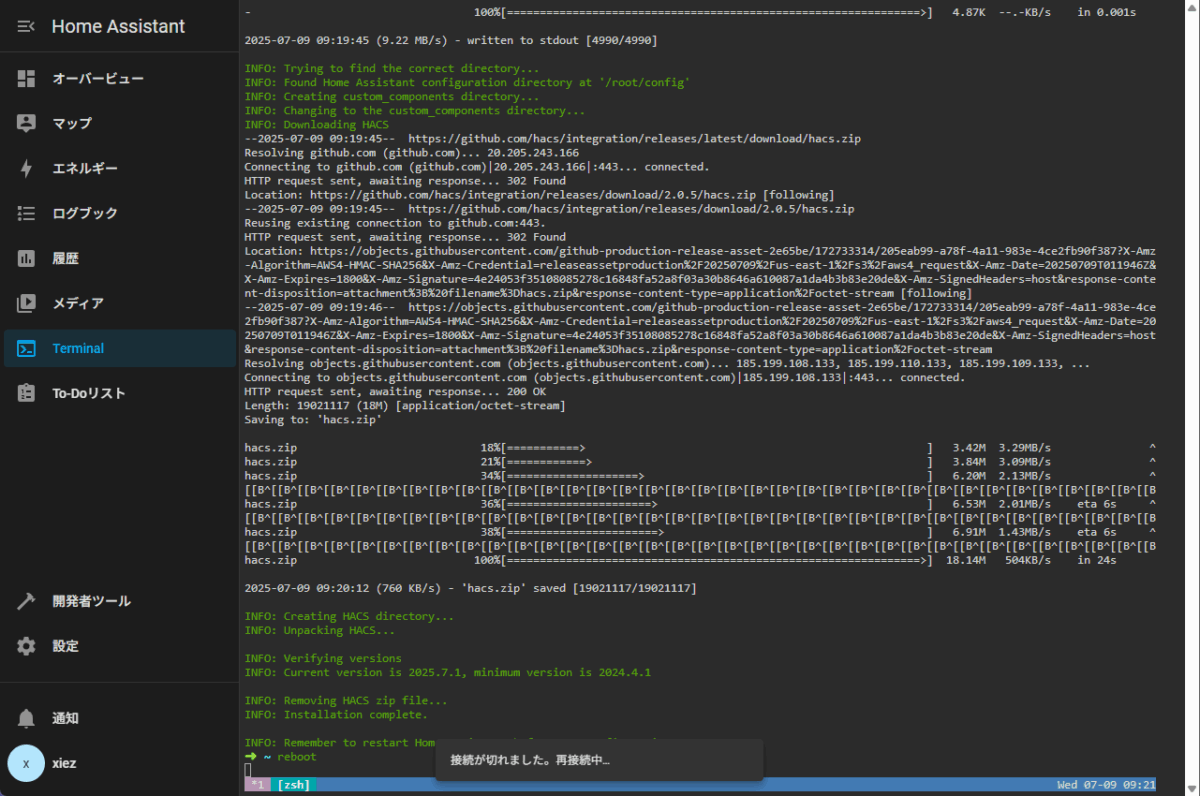Viewport: 1200px width, 796px height.
Task: Click the History chart icon
Action: coord(26,258)
